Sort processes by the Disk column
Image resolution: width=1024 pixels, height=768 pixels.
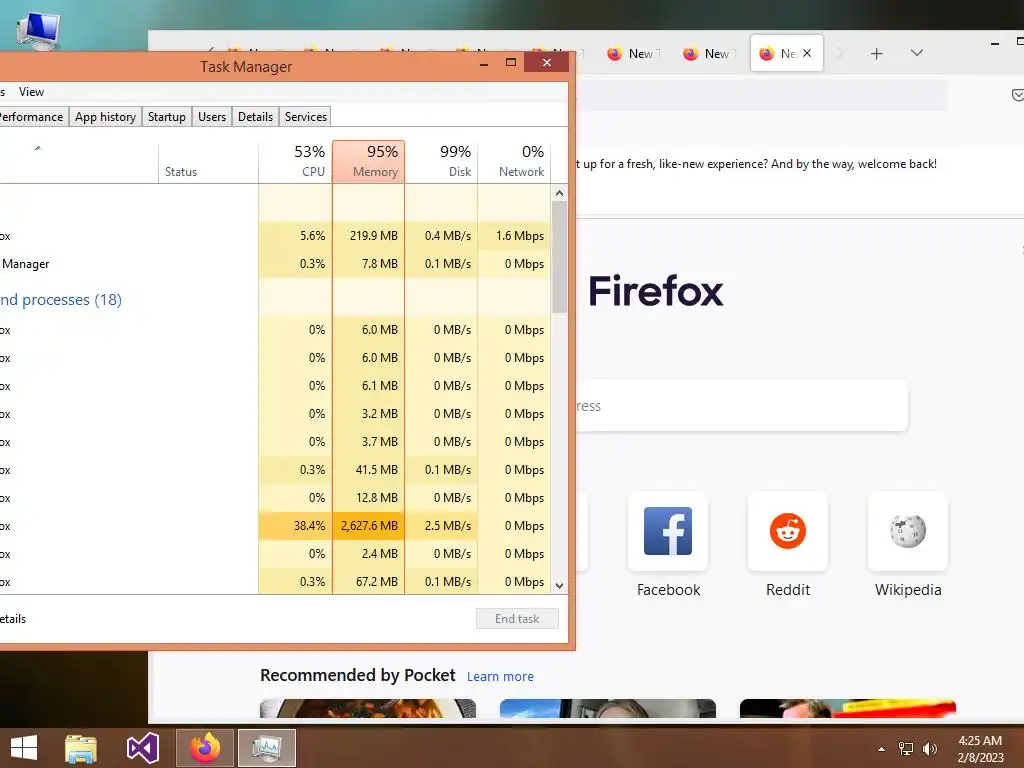441,161
